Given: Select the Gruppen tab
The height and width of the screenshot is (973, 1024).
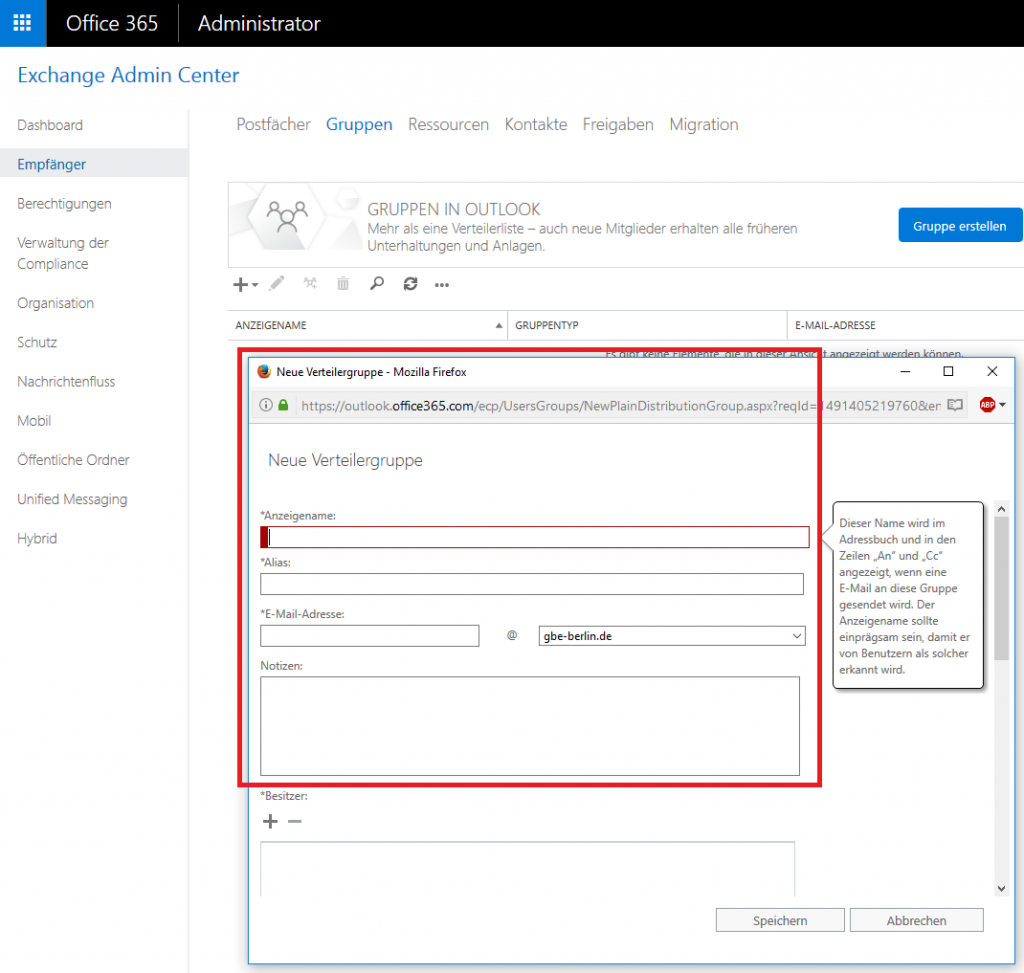Looking at the screenshot, I should click(359, 124).
